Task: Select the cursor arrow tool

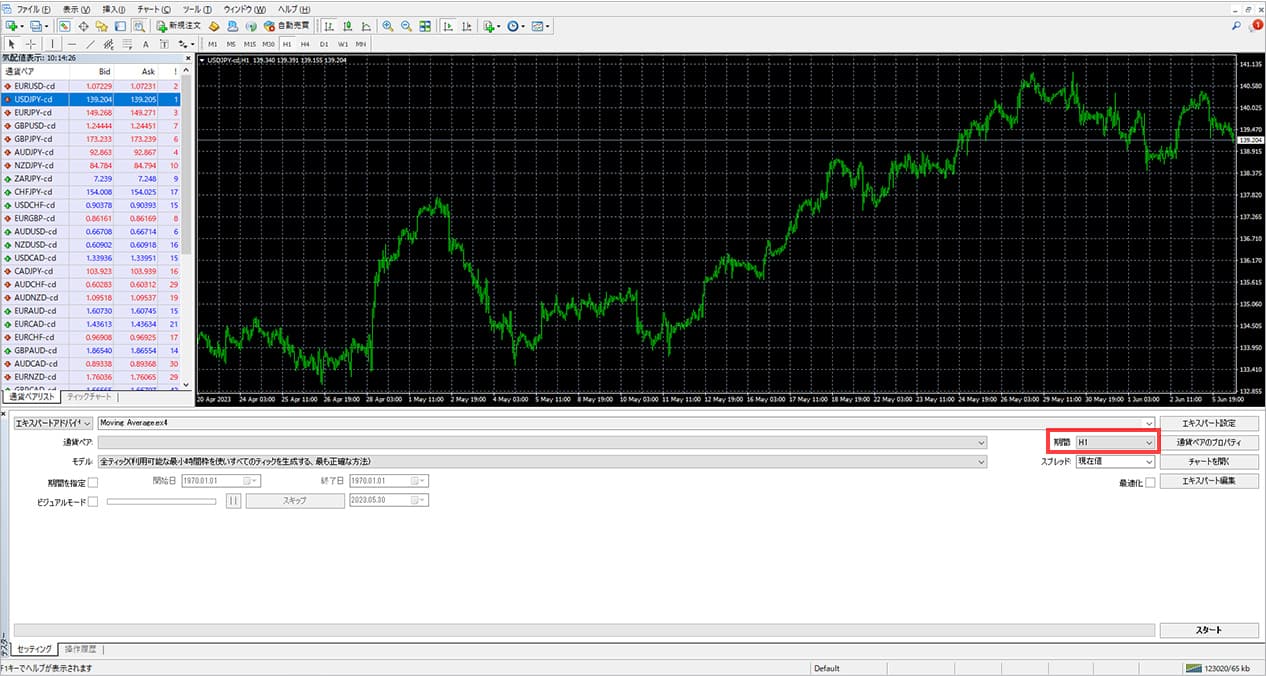Action: click(x=12, y=44)
